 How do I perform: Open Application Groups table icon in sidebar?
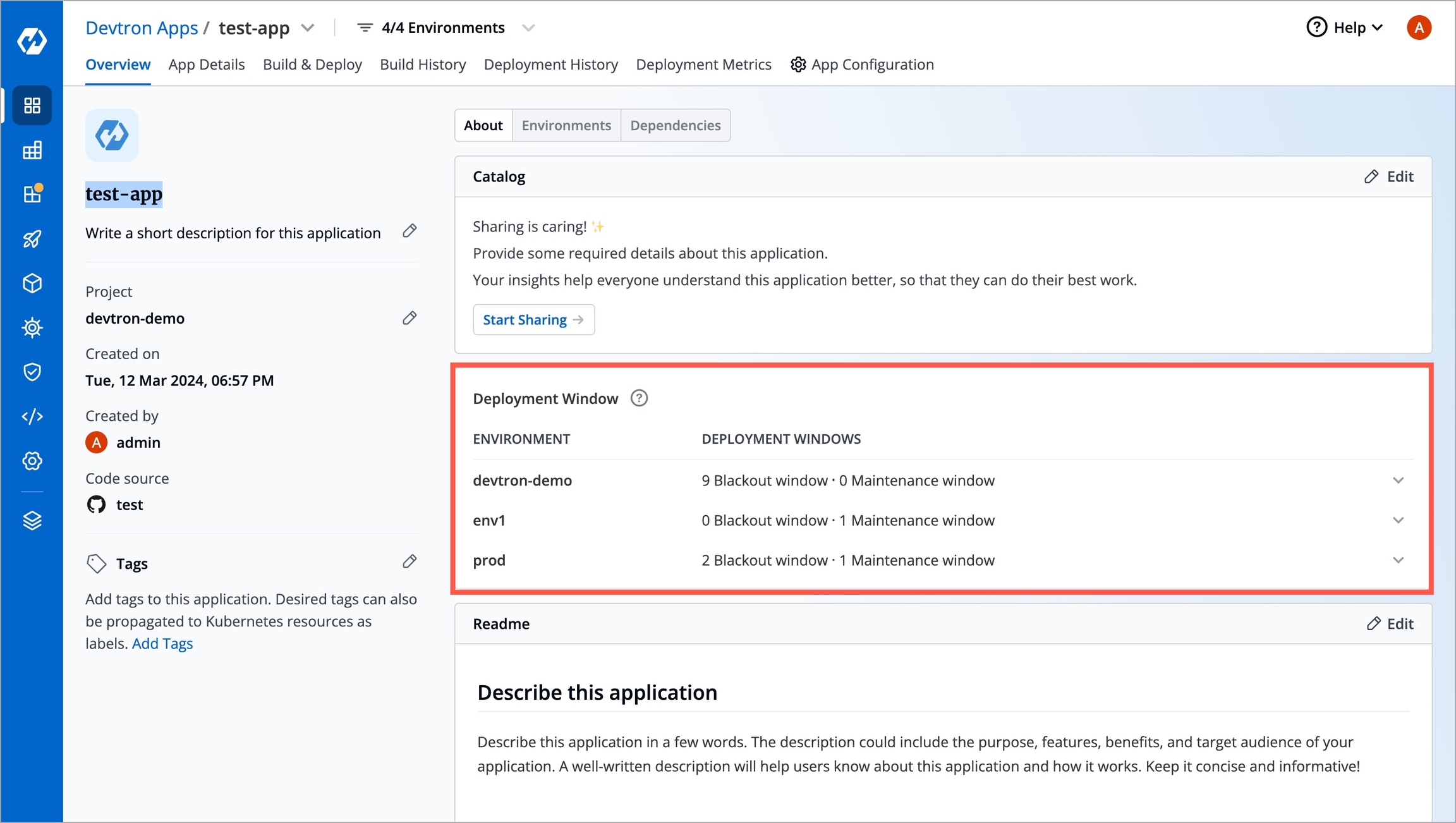[x=32, y=150]
